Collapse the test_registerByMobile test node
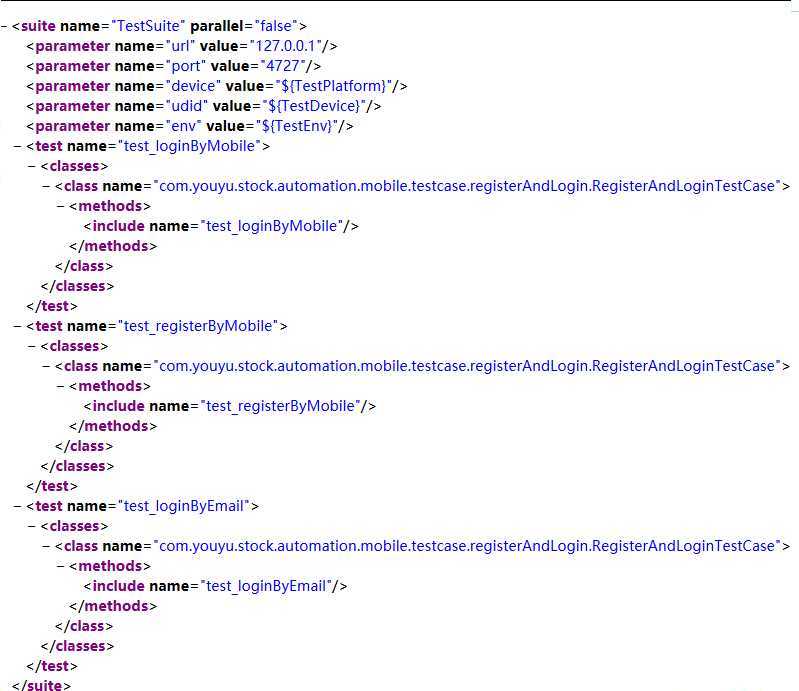 (x=18, y=327)
